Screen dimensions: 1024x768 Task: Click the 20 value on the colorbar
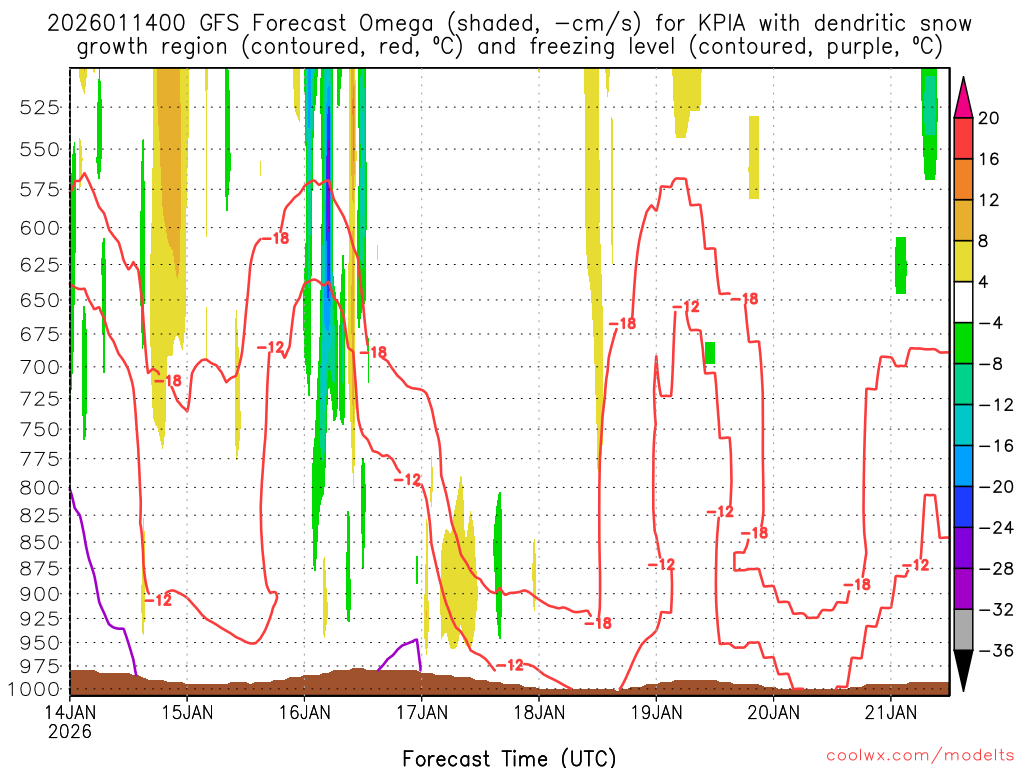(989, 118)
